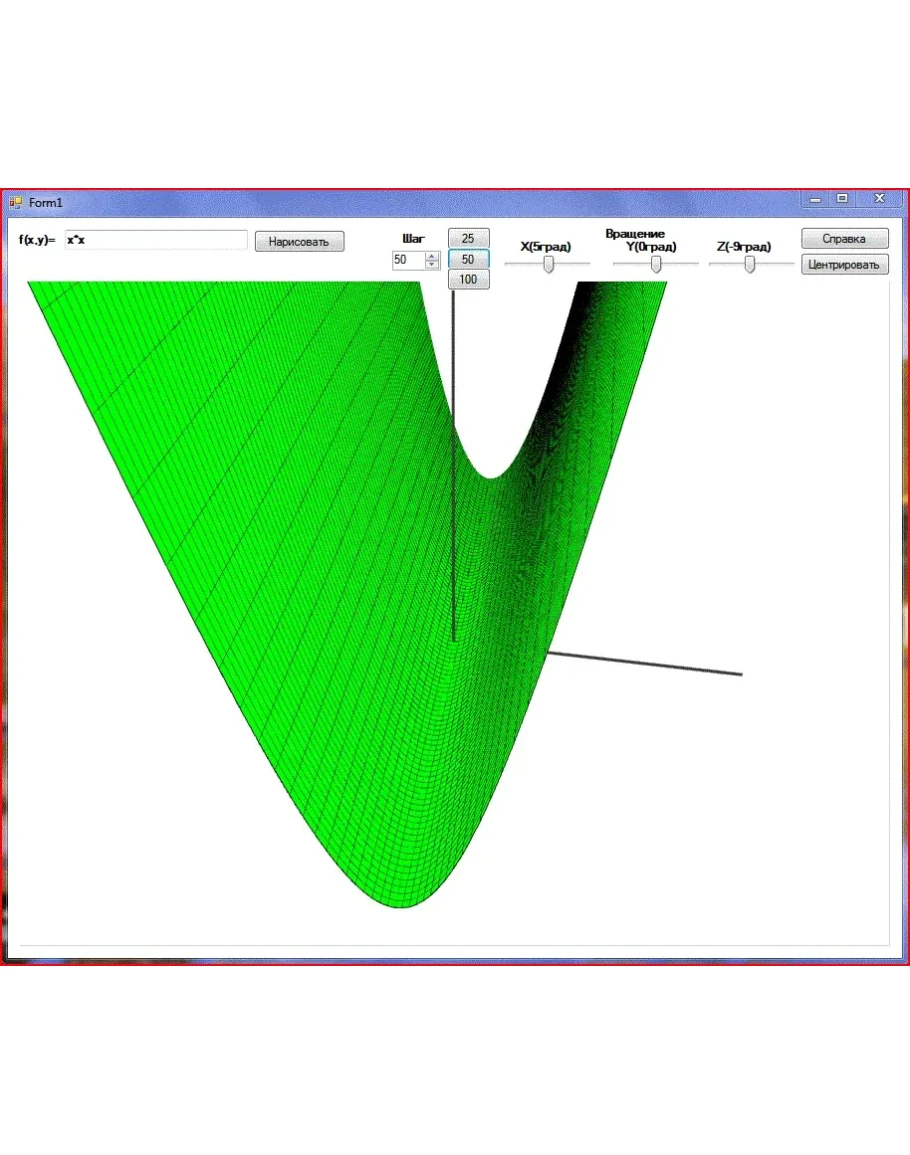Open help with the Справка button
This screenshot has width=910, height=1155.
(x=844, y=239)
